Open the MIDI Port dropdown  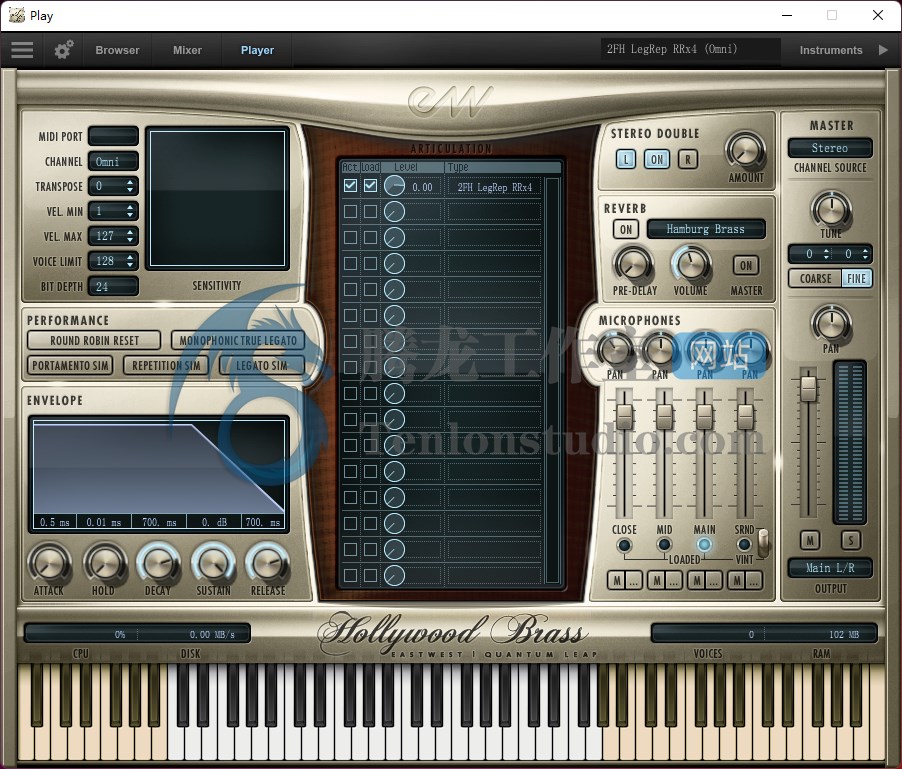[x=113, y=136]
